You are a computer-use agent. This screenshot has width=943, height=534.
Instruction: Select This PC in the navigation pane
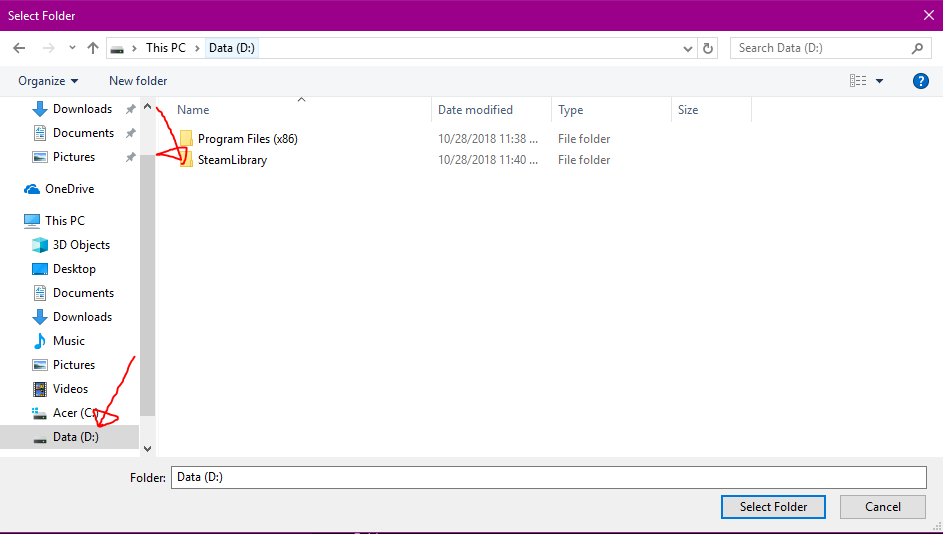(x=54, y=221)
